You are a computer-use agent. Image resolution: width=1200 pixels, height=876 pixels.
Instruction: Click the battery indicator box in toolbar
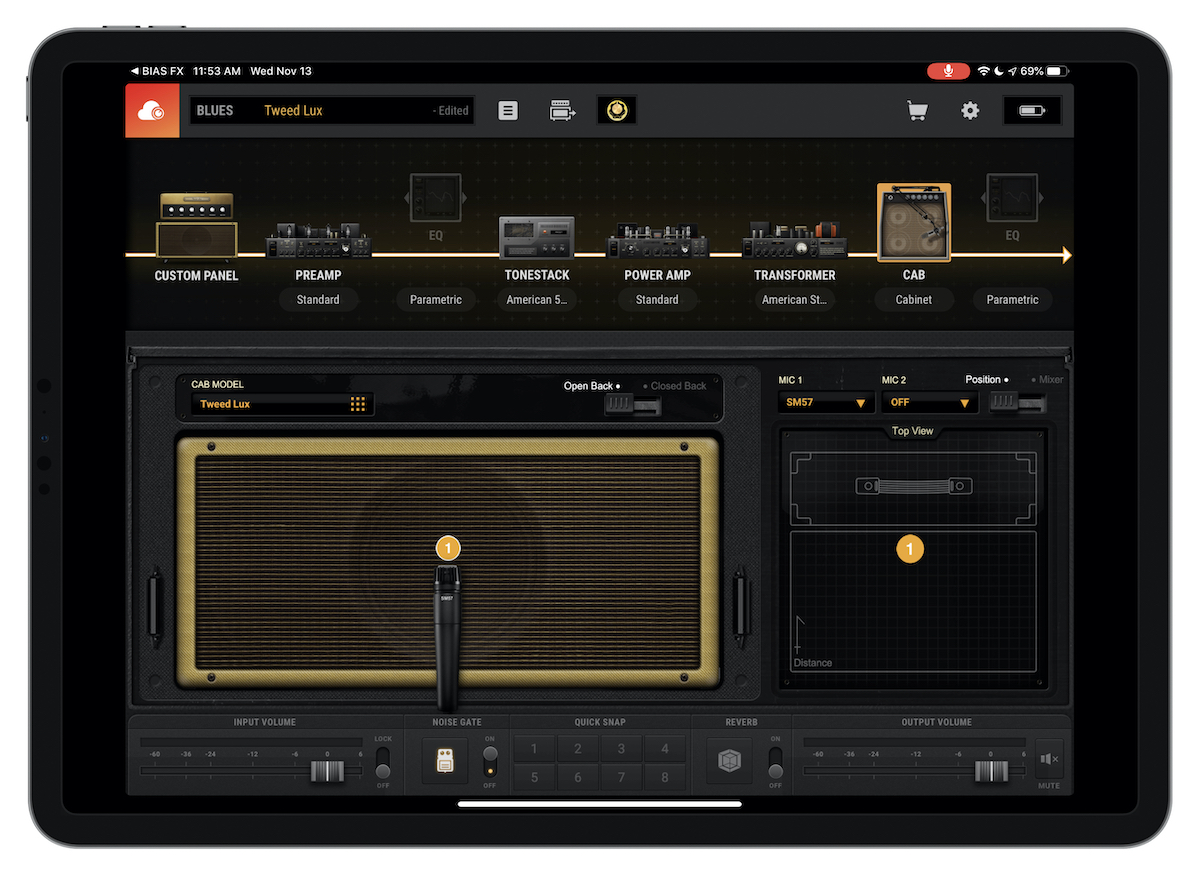point(1032,111)
